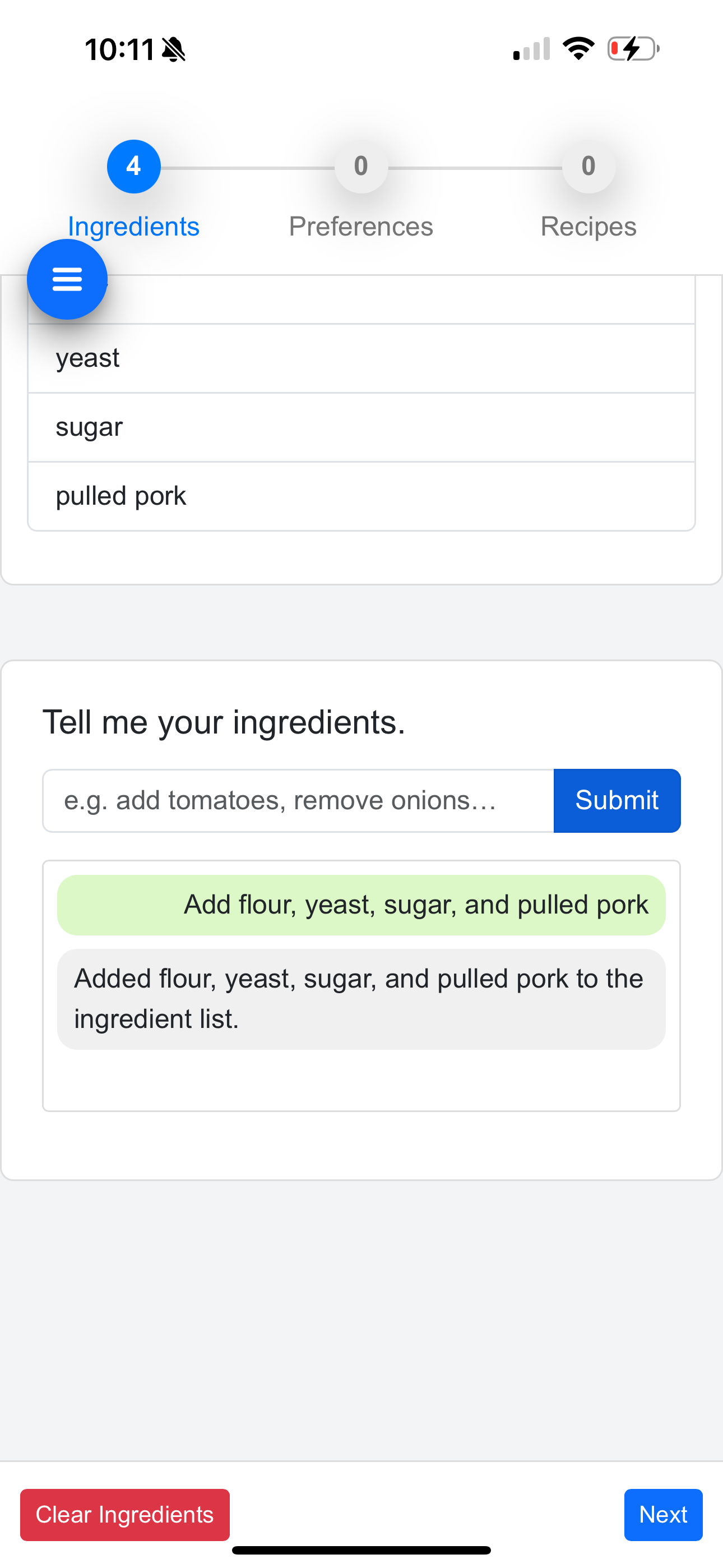Tap the gray 'Added flour' reply bubble
Viewport: 723px width, 1568px height.
361,999
